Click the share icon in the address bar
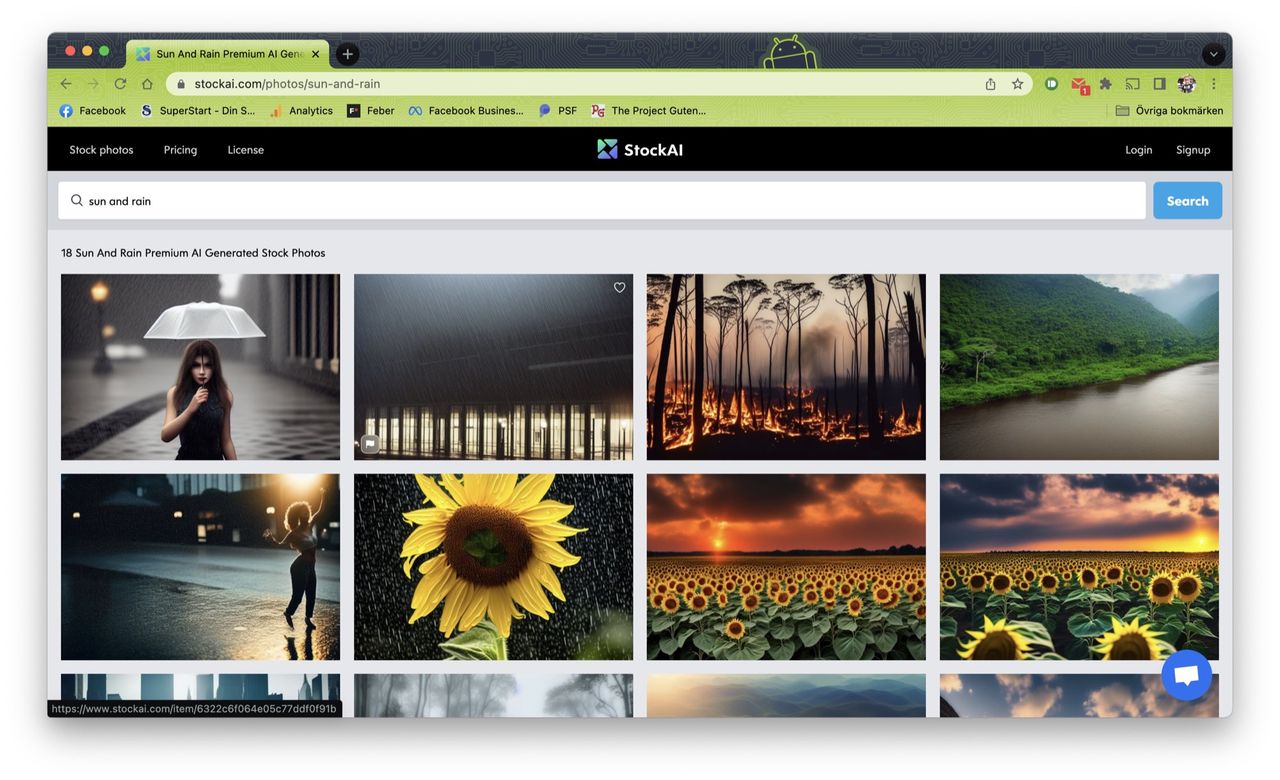 [x=990, y=84]
